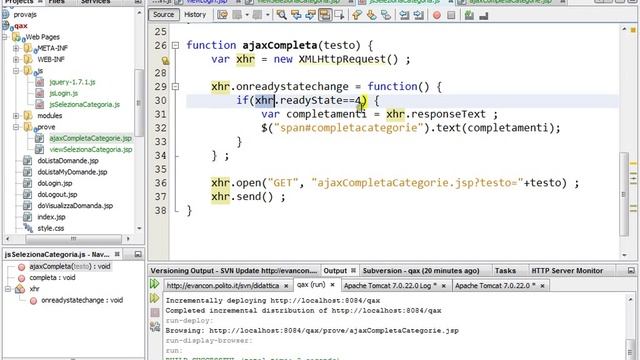Select viewSelezionaCategoria.jsp in tree

[91, 149]
